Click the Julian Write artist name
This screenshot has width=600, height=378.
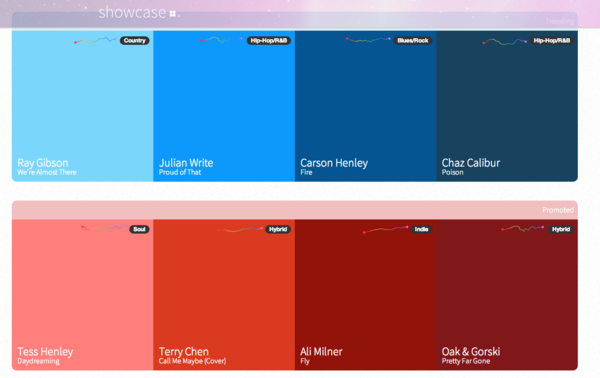[x=186, y=163]
